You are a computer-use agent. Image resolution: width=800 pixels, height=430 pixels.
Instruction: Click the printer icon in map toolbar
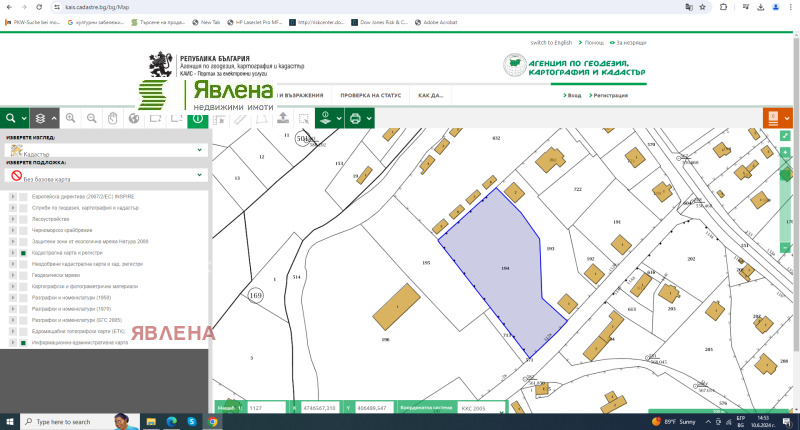(x=355, y=118)
